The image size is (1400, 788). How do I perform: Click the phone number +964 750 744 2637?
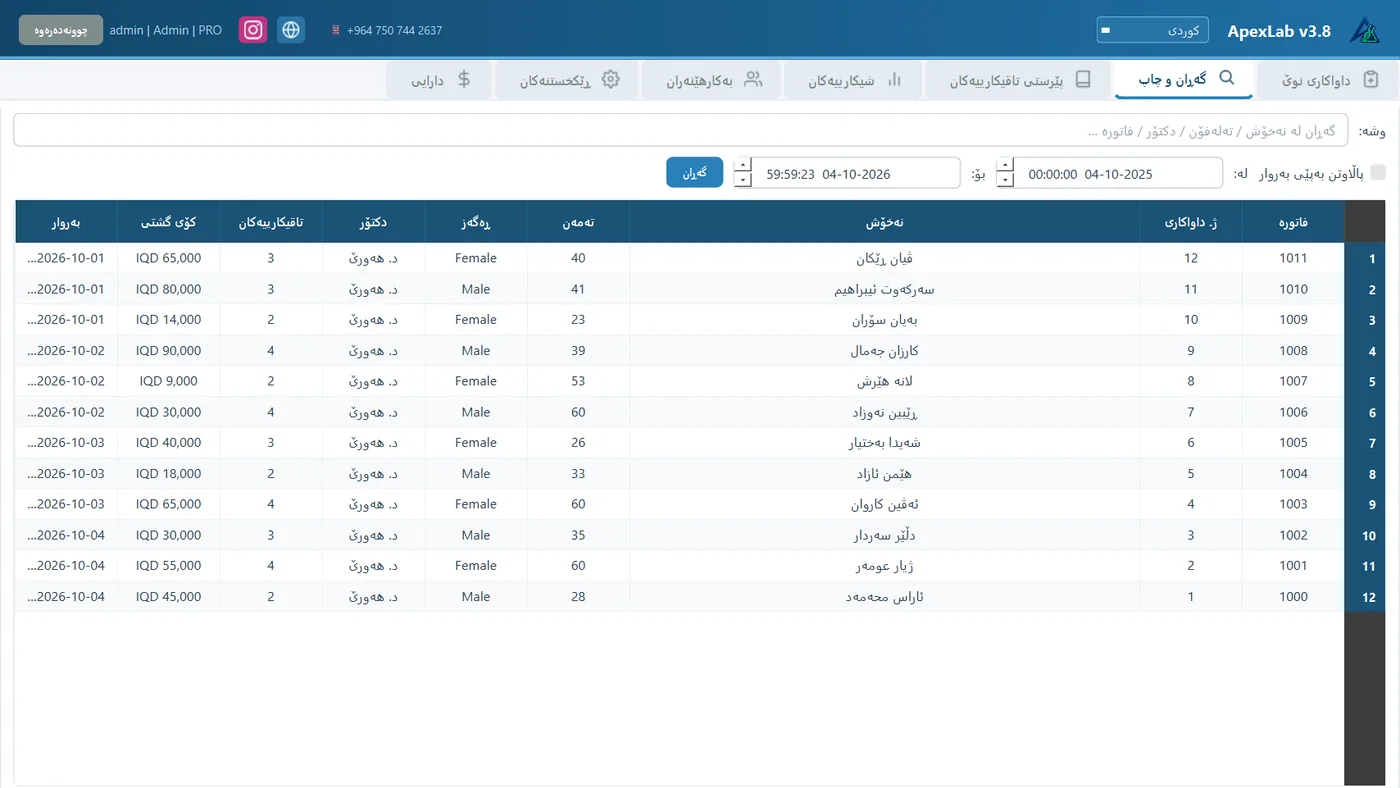(394, 31)
